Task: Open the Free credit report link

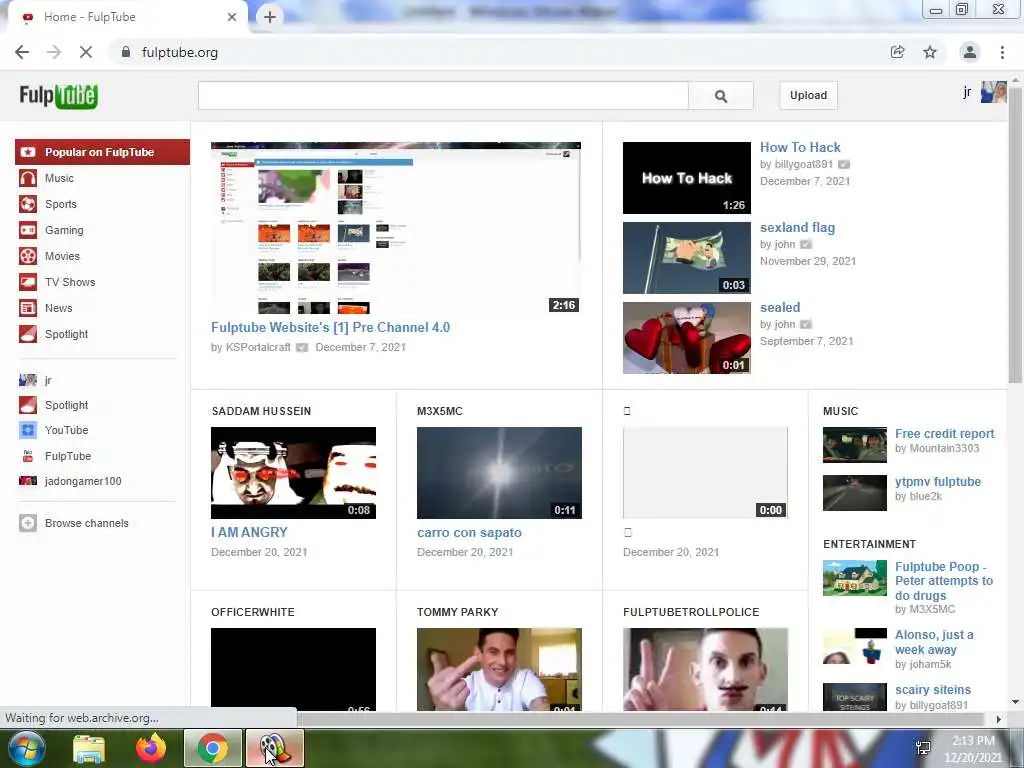Action: tap(944, 434)
